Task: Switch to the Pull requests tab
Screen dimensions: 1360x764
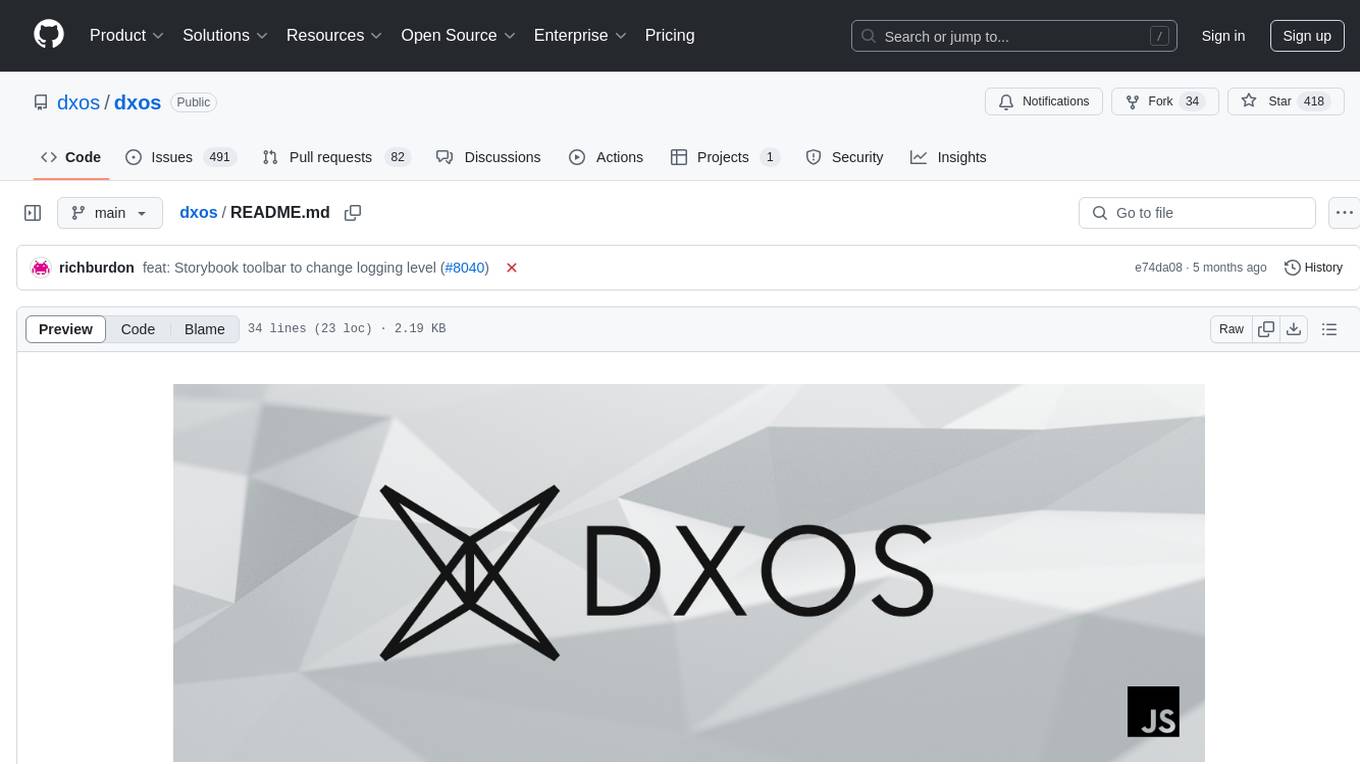Action: pyautogui.click(x=337, y=157)
